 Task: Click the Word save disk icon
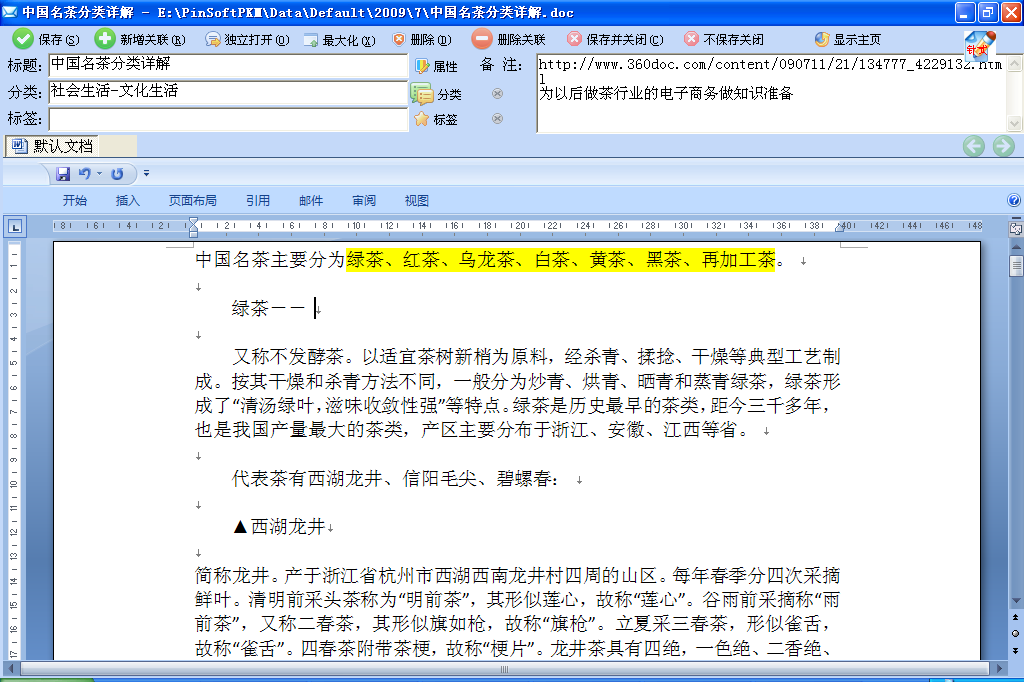coord(63,174)
